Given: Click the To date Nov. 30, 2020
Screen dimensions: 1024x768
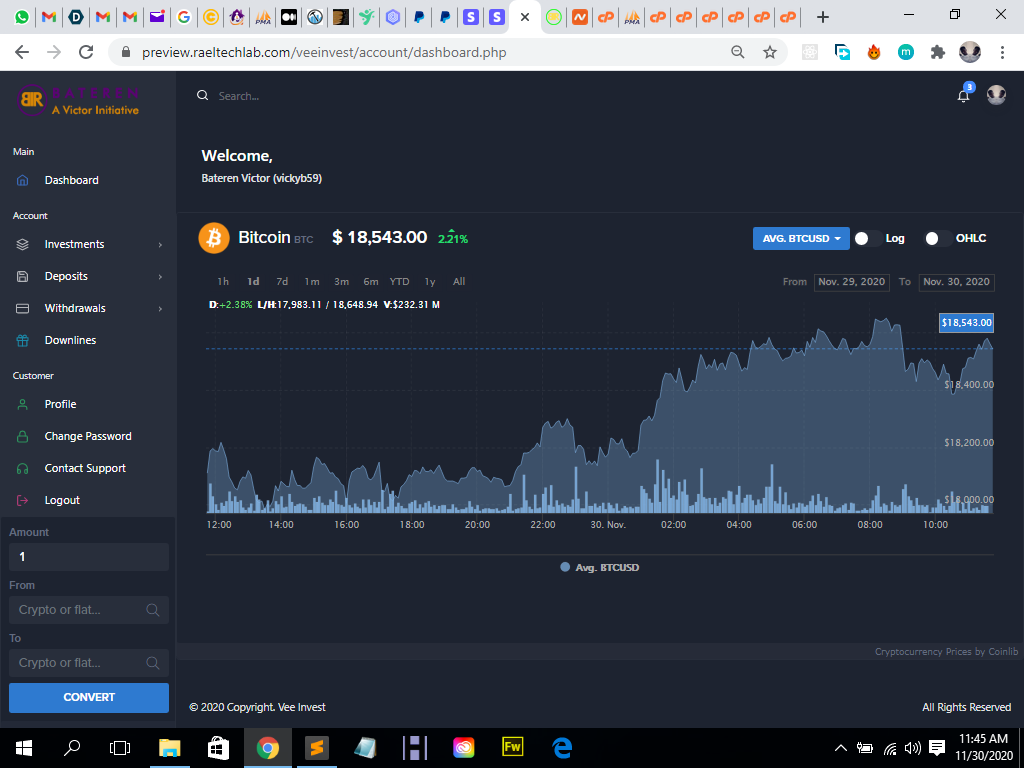Looking at the screenshot, I should point(956,282).
